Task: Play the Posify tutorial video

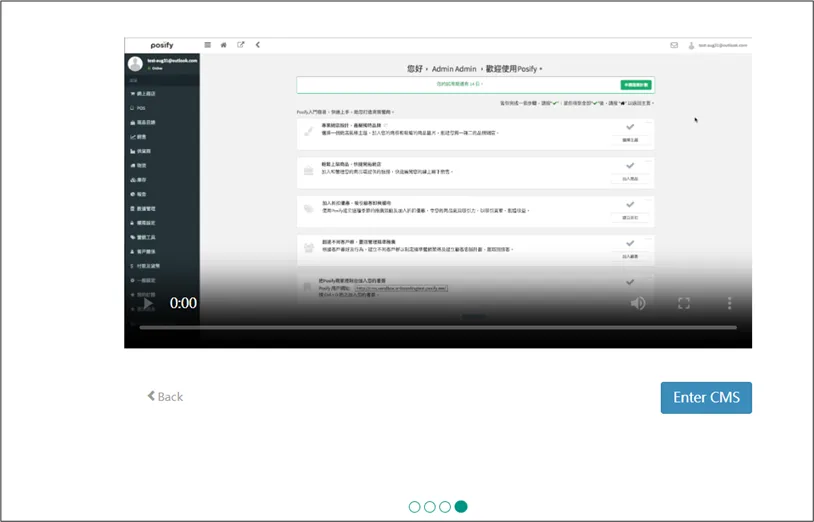Action: [x=148, y=303]
